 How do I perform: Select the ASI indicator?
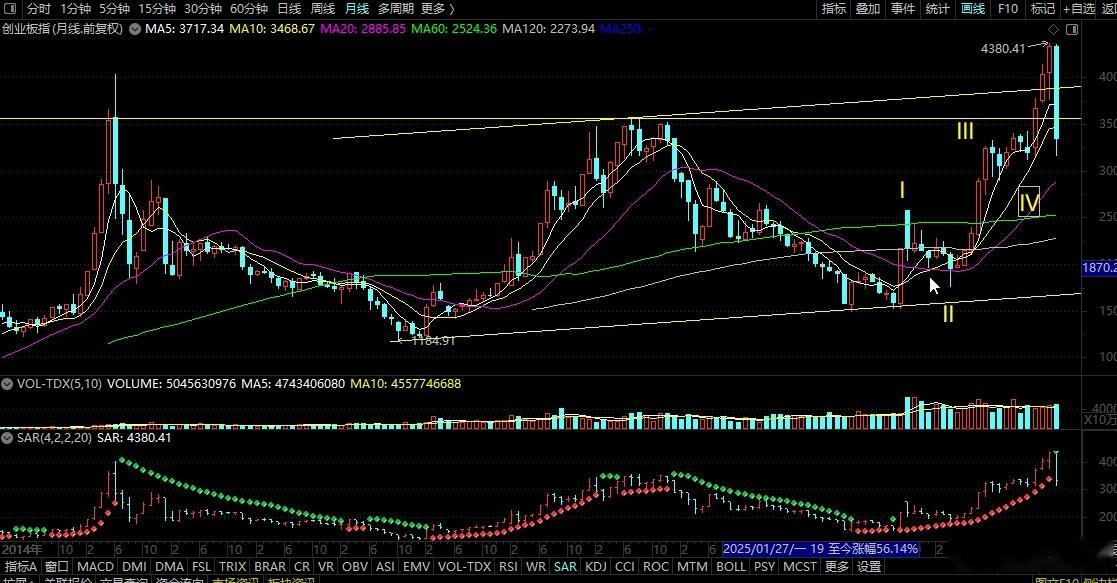click(385, 567)
